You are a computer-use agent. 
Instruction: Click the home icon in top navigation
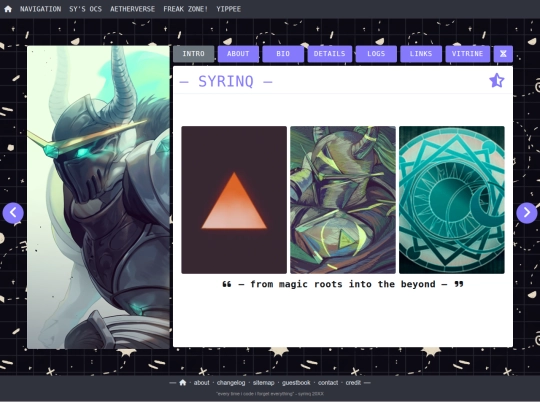8,9
